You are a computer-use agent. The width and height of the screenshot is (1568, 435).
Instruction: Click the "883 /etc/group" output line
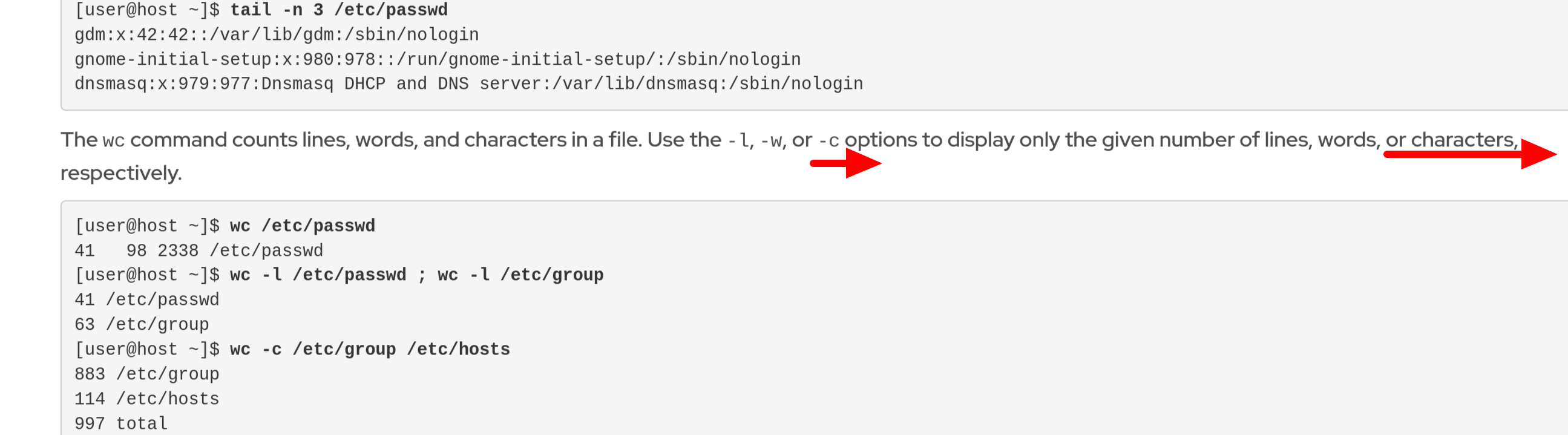(146, 374)
